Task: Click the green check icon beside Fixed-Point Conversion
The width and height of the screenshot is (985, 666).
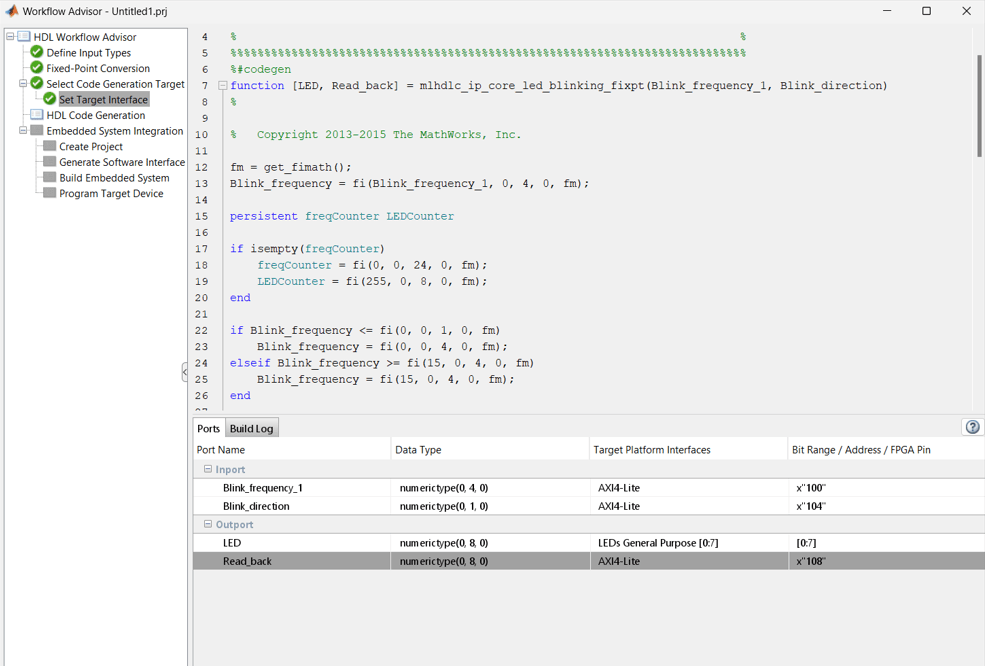Action: (37, 68)
